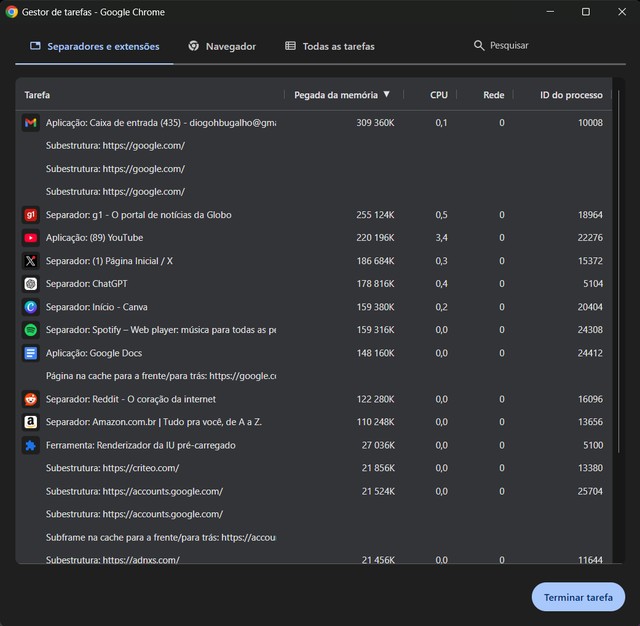Switch to the Navegador tab

(222, 47)
